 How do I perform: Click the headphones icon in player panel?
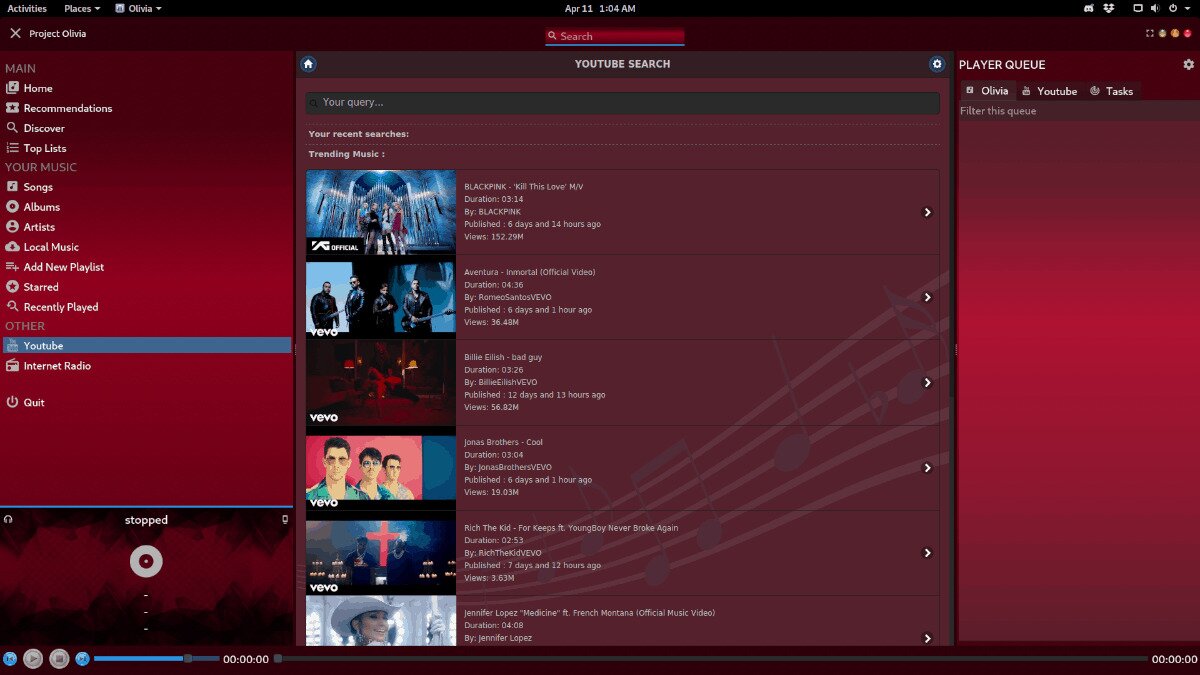8,519
